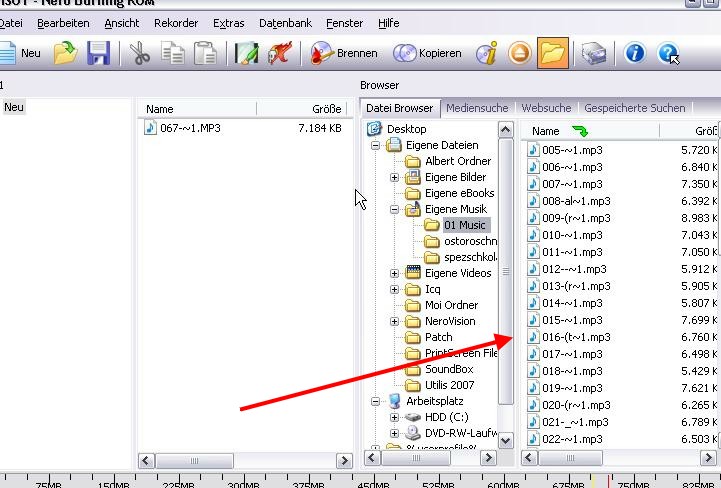721x488 pixels.
Task: Open the Datenbank menu
Action: click(x=286, y=23)
